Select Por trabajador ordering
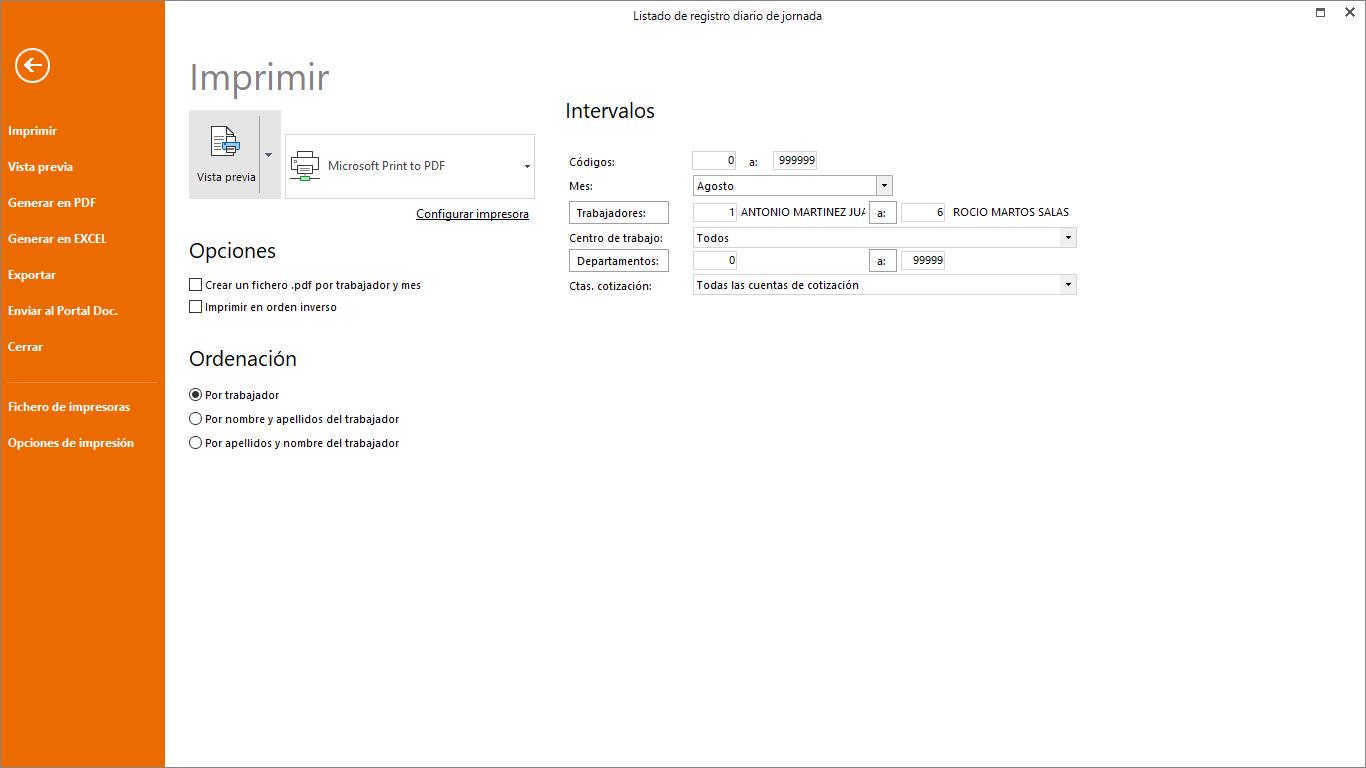The height and width of the screenshot is (768, 1366). [x=196, y=395]
